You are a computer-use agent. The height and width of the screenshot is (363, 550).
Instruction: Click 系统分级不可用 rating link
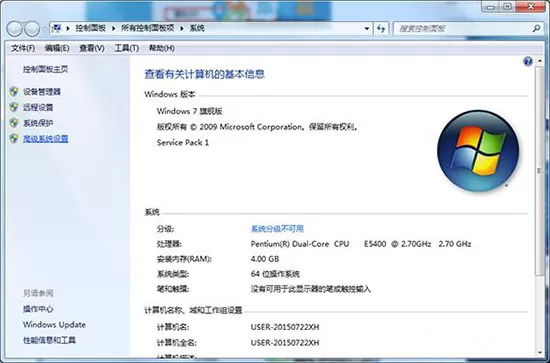point(277,229)
